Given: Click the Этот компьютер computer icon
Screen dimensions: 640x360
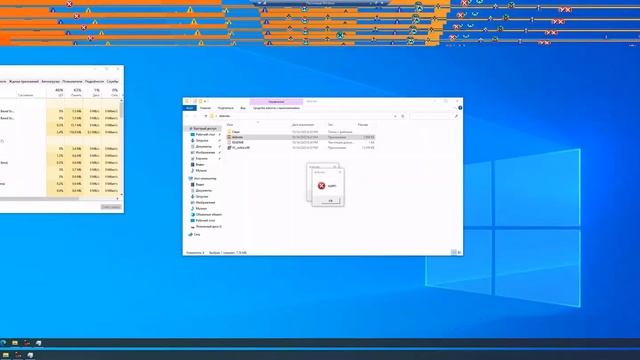Looking at the screenshot, I should tap(190, 178).
